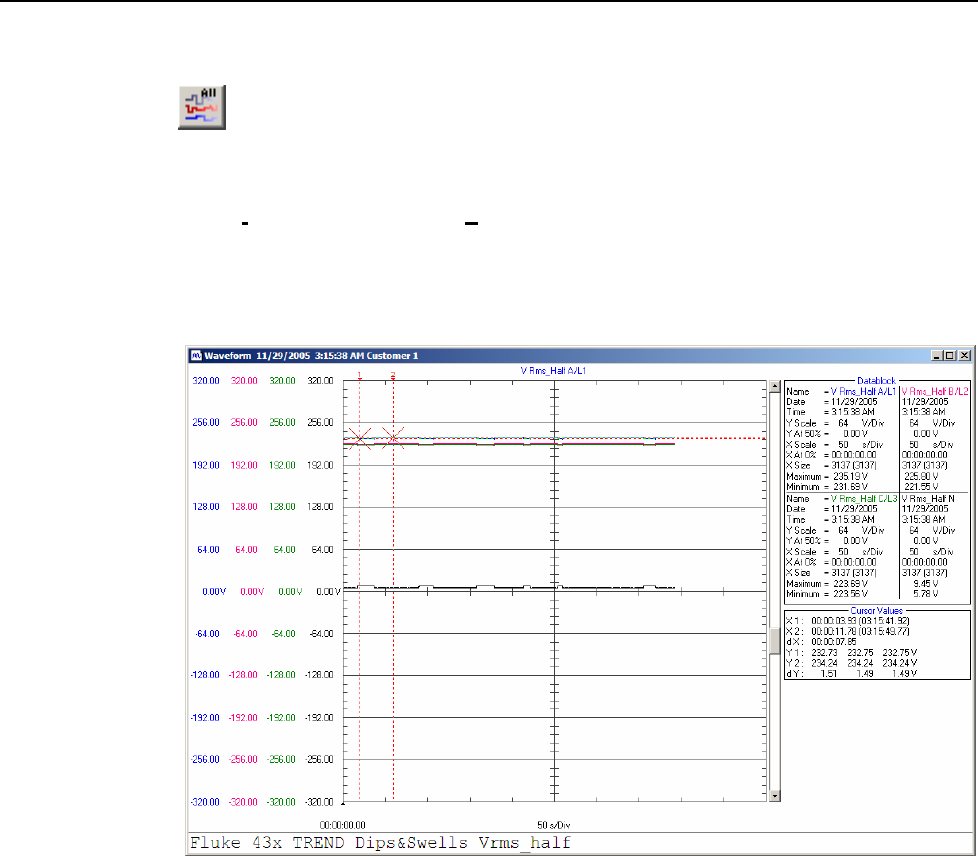Click the black 128.00 axis label
Viewport: 978px width, 856px height.
pyautogui.click(x=321, y=507)
